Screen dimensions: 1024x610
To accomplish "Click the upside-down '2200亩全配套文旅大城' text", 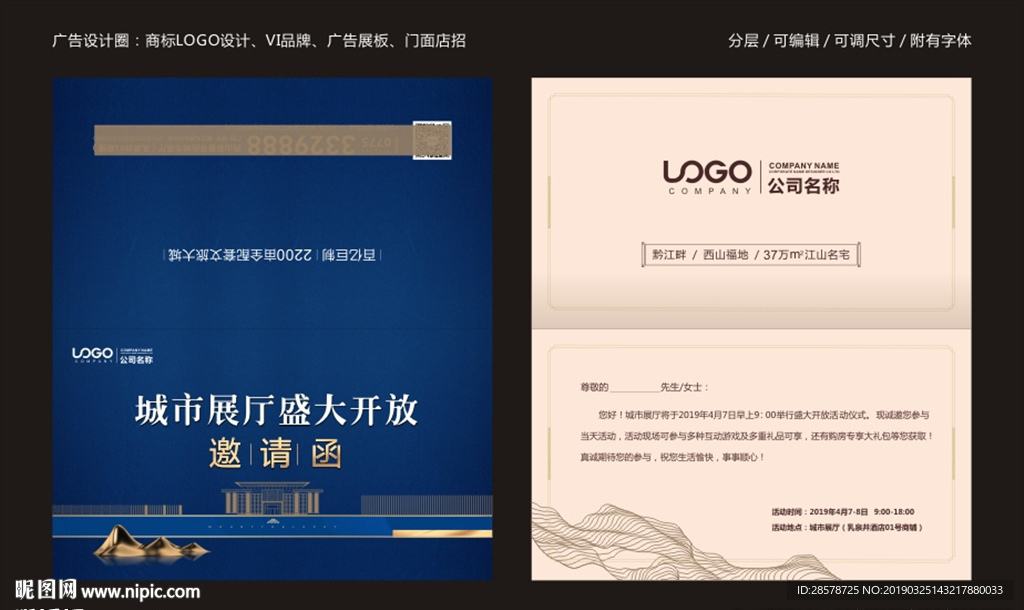I will point(240,255).
